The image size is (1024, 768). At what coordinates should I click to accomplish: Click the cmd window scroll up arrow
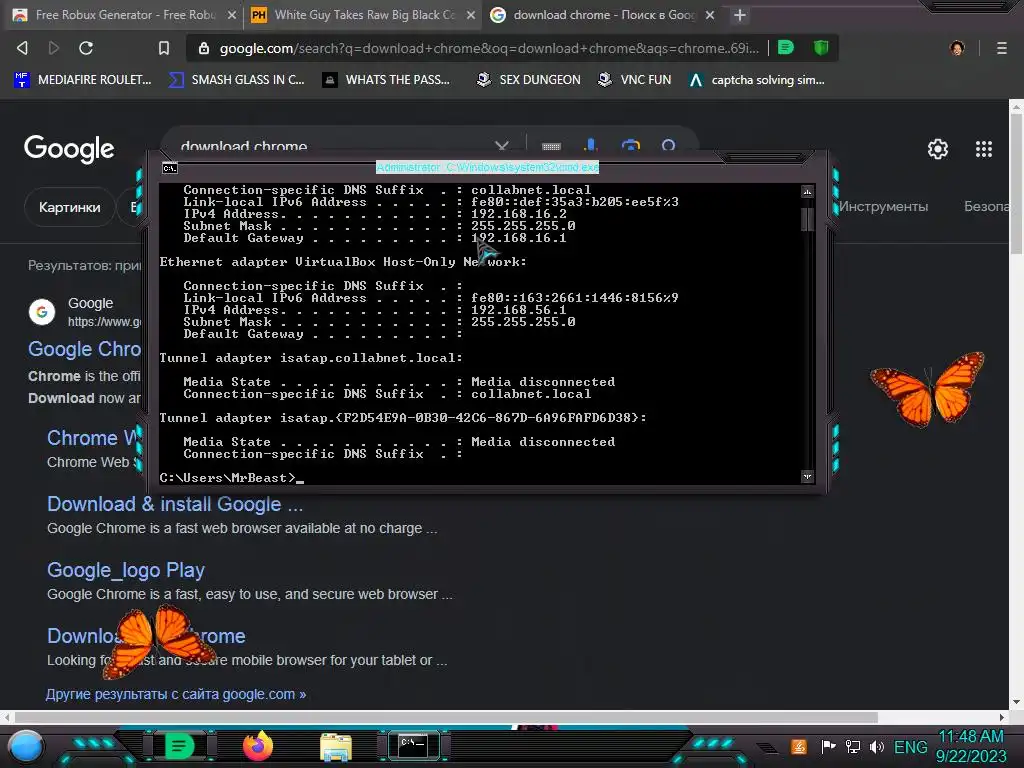click(807, 191)
